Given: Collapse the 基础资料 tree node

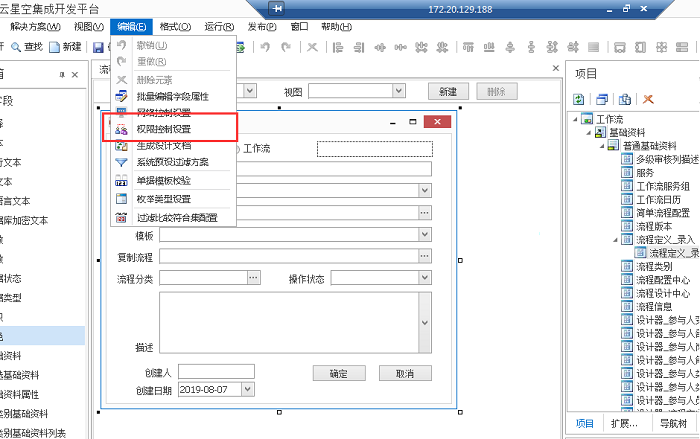Looking at the screenshot, I should pos(588,133).
